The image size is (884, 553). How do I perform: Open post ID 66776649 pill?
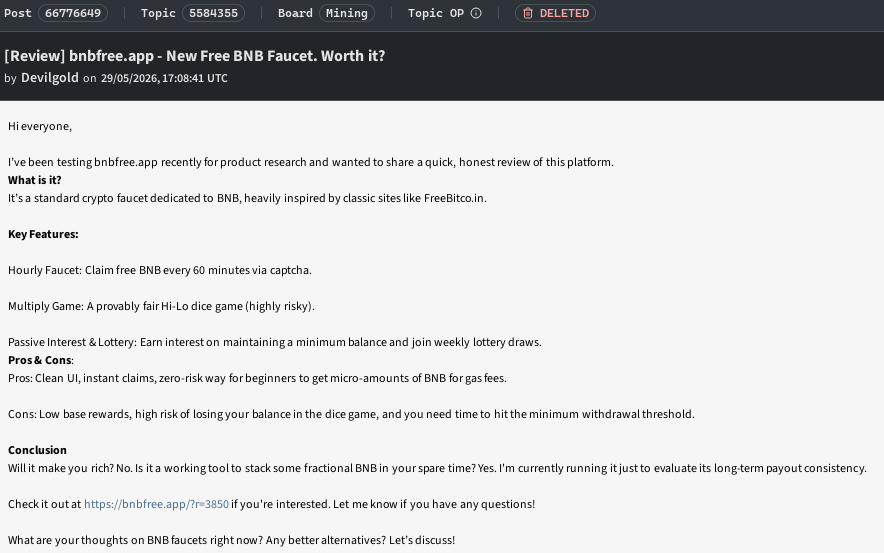[73, 13]
